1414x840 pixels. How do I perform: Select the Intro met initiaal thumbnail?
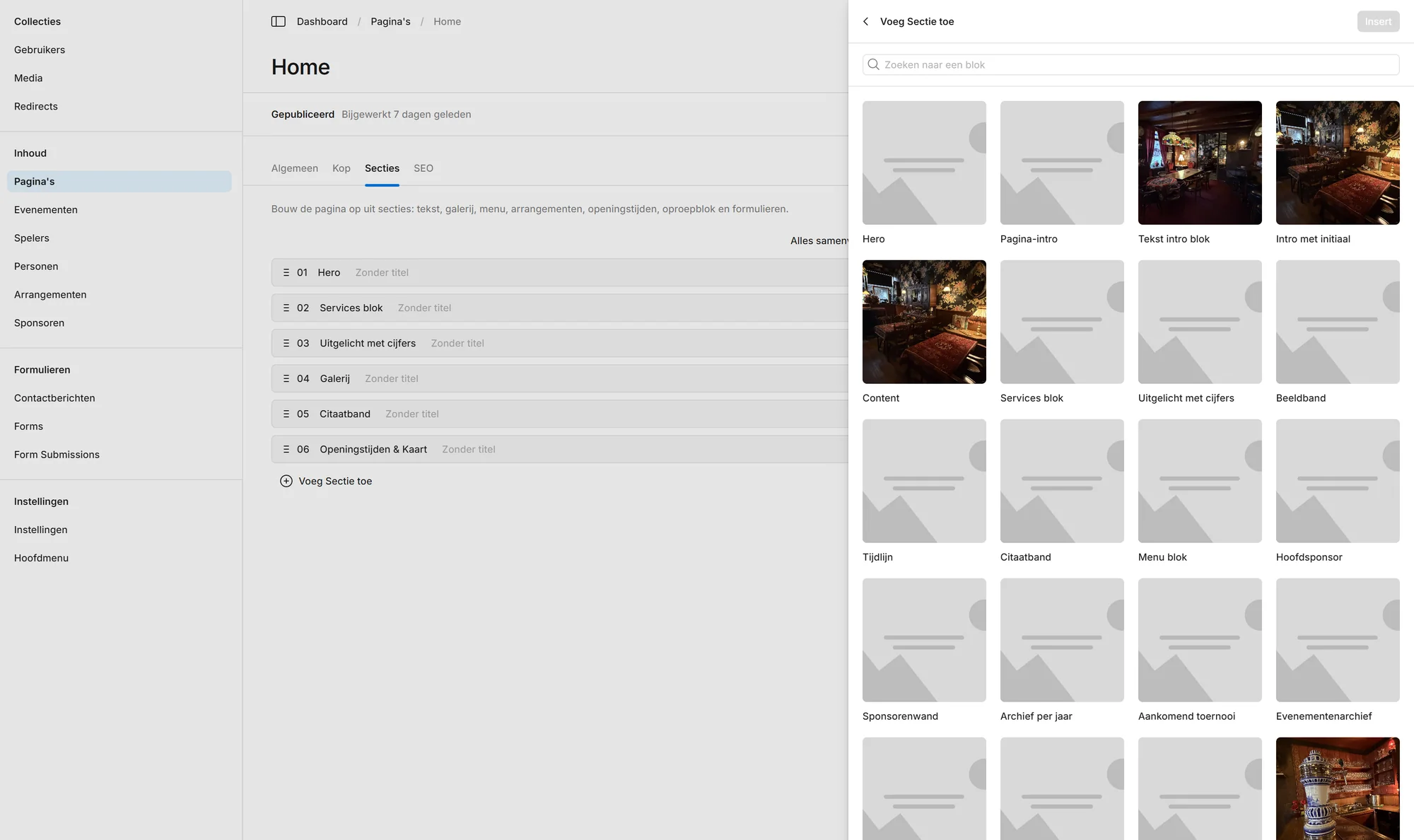pos(1338,163)
